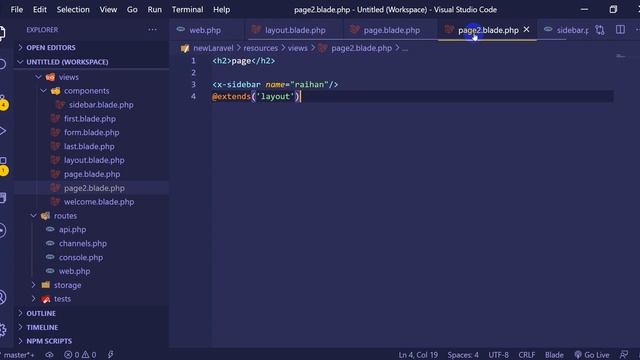Click the lightning icon in status bar
Image resolution: width=640 pixels, height=360 pixels.
pyautogui.click(x=110, y=355)
